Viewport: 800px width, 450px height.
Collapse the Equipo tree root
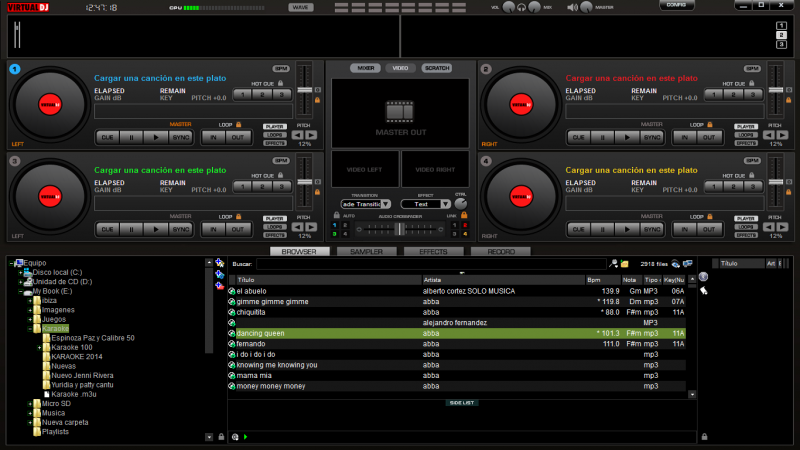[11, 263]
